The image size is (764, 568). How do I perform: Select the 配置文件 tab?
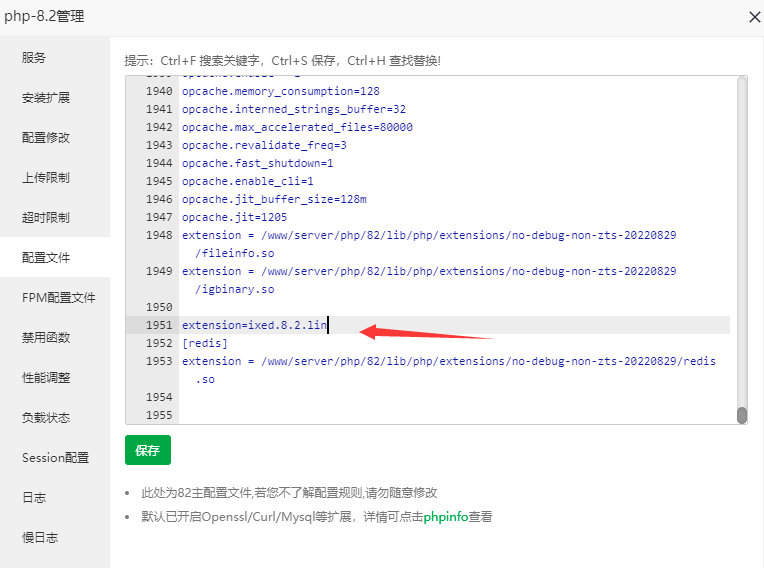46,258
